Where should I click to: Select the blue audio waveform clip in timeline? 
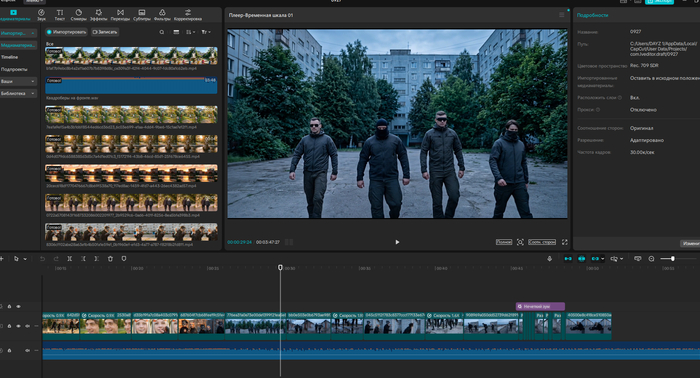[371, 351]
